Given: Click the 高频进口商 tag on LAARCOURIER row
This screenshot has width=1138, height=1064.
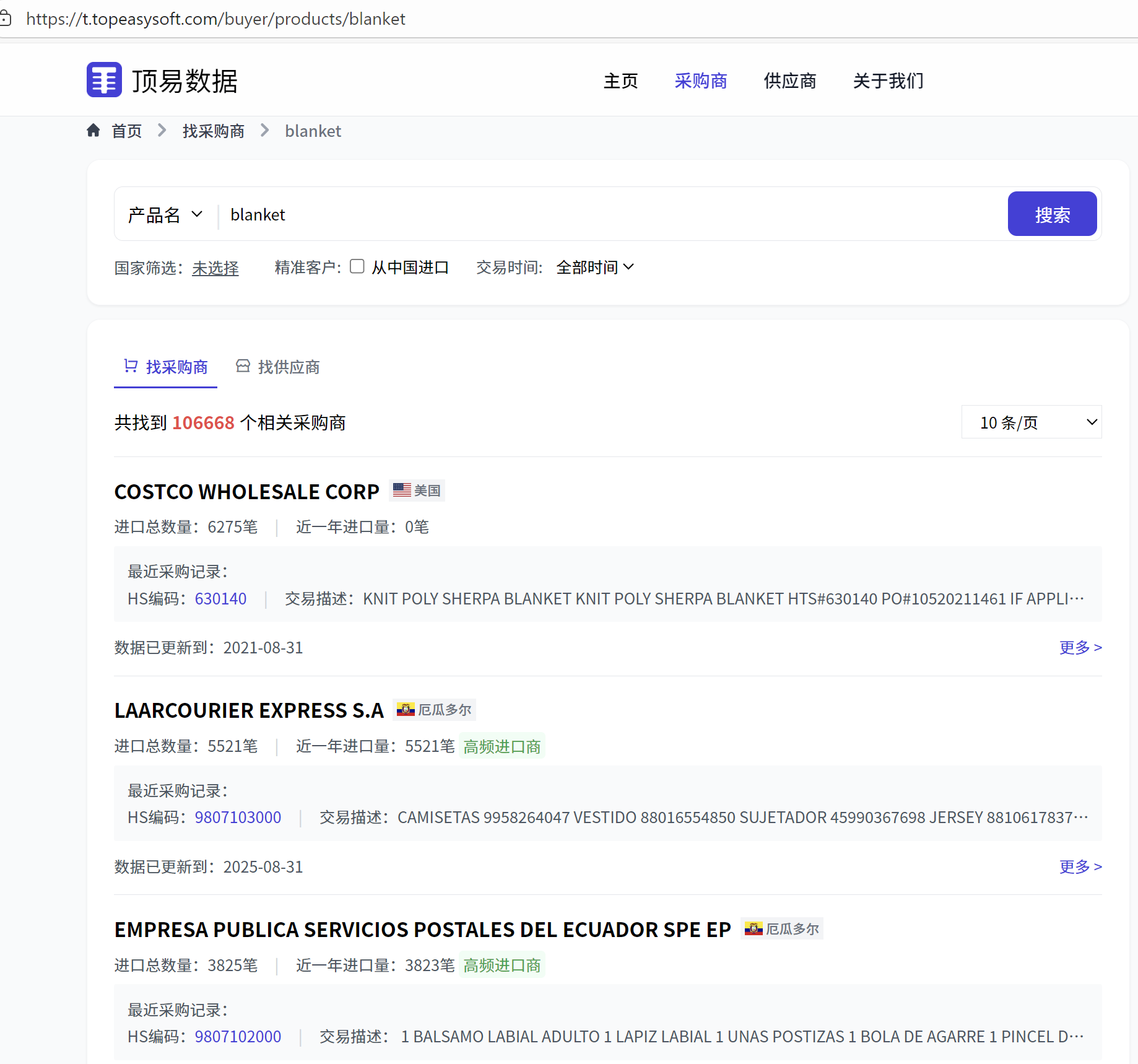Looking at the screenshot, I should point(502,746).
